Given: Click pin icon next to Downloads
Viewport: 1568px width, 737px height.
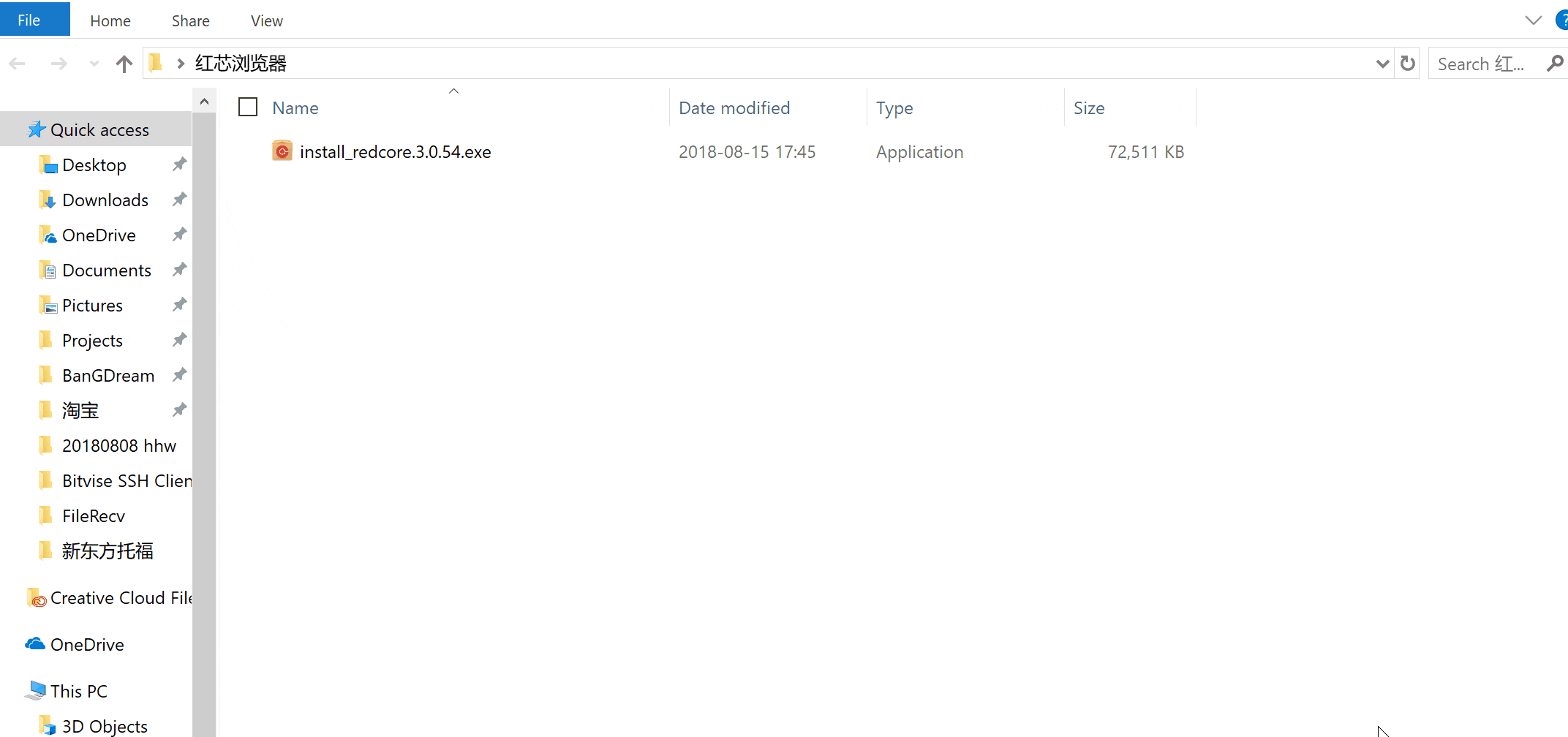Looking at the screenshot, I should point(179,200).
